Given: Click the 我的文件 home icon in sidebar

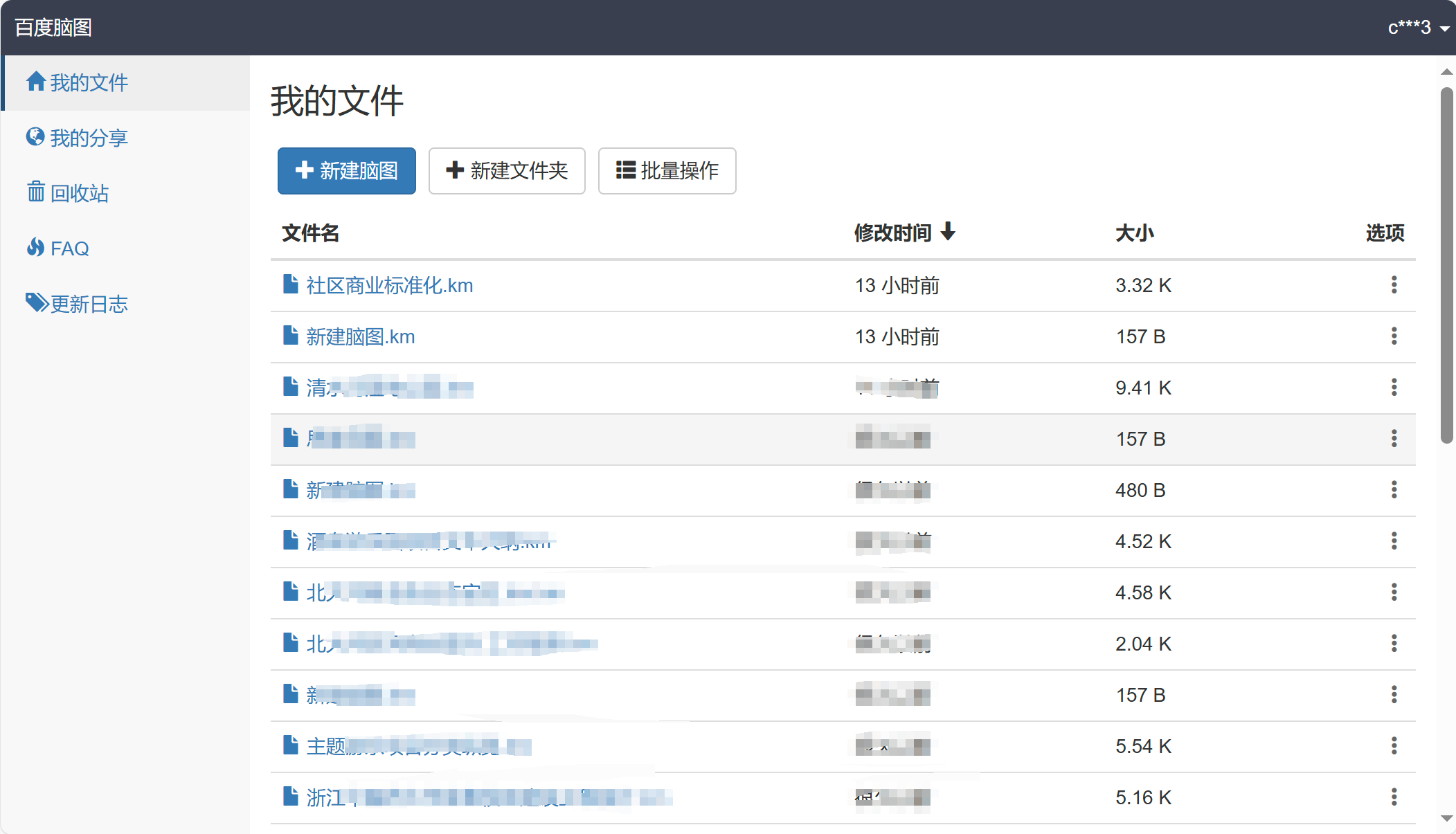Looking at the screenshot, I should click(36, 82).
